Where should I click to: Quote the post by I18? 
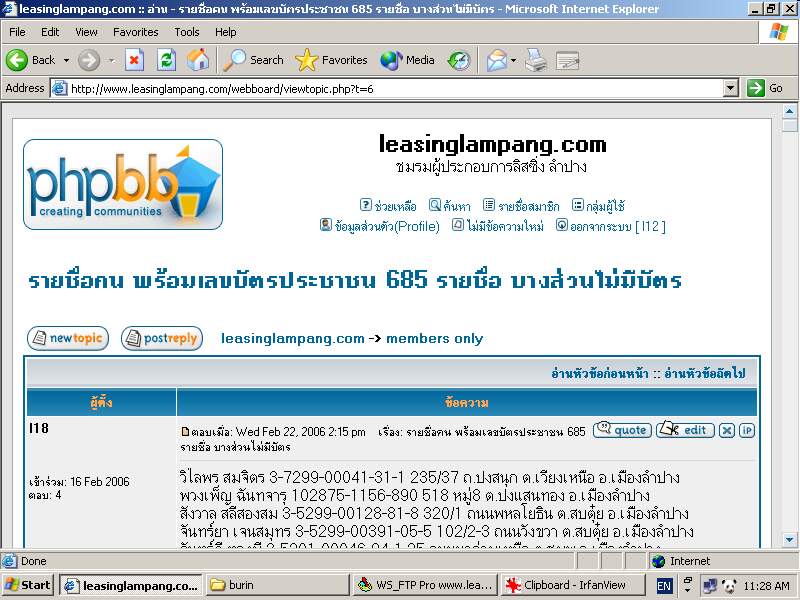[622, 430]
